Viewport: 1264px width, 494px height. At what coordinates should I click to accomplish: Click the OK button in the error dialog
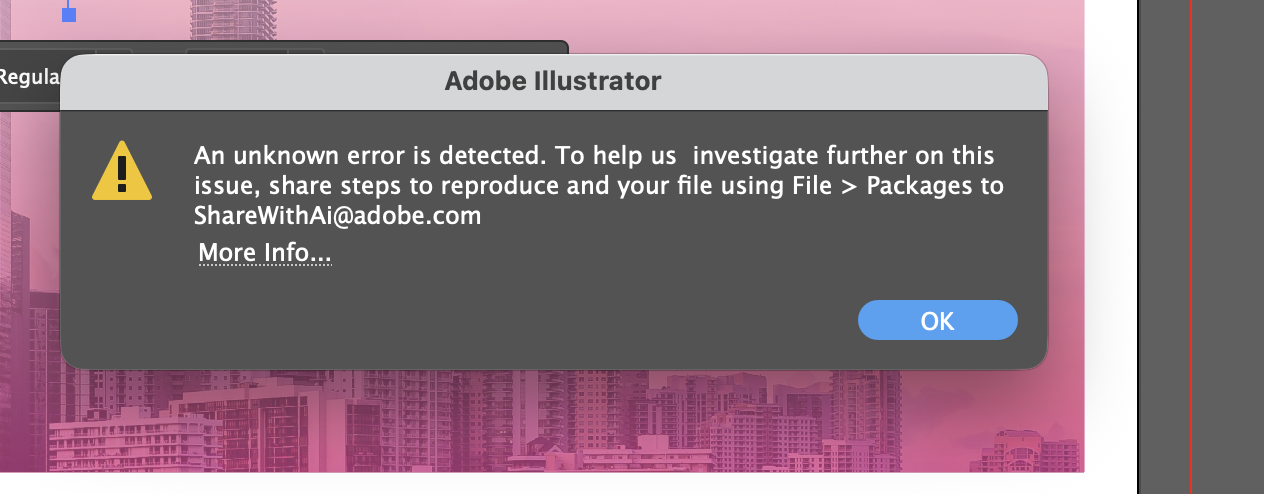(937, 320)
